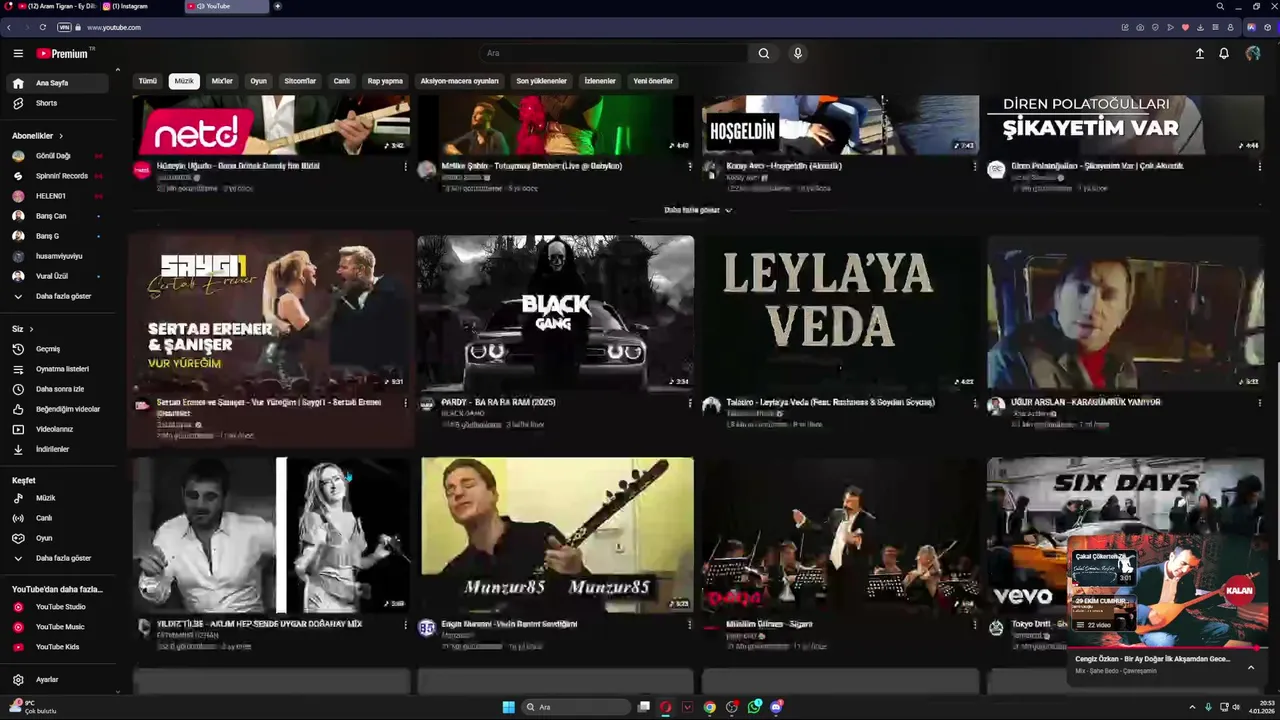1280x720 pixels.
Task: Open Beğendiğim videolar in sidebar
Action: tap(57, 409)
